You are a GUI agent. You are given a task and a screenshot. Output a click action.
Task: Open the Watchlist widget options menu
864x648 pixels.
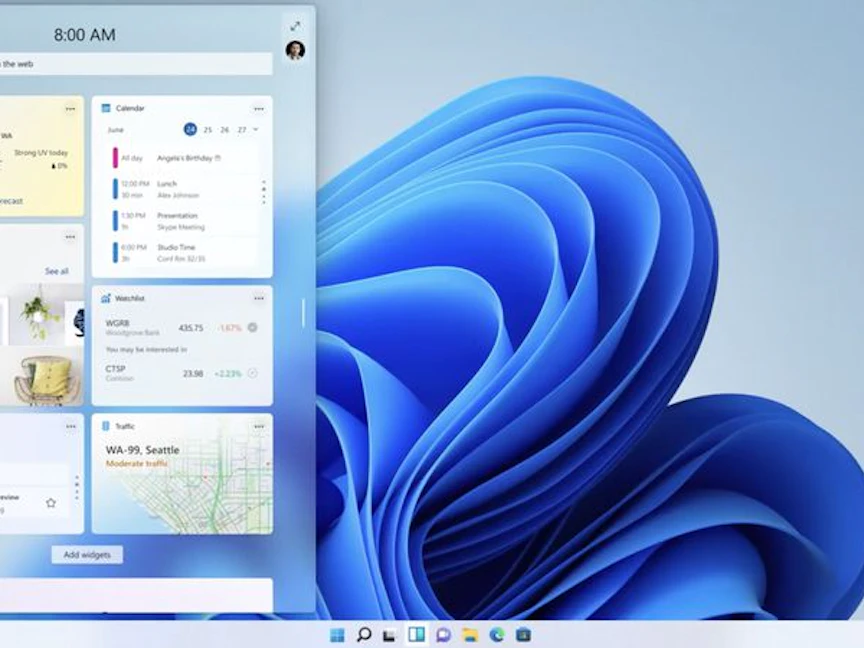259,298
